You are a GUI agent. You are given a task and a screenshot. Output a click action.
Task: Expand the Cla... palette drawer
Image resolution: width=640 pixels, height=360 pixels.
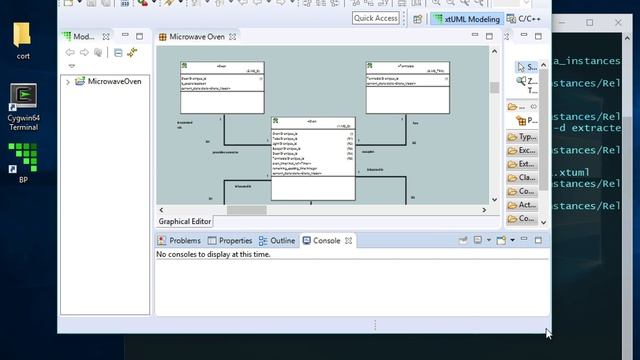pos(522,178)
